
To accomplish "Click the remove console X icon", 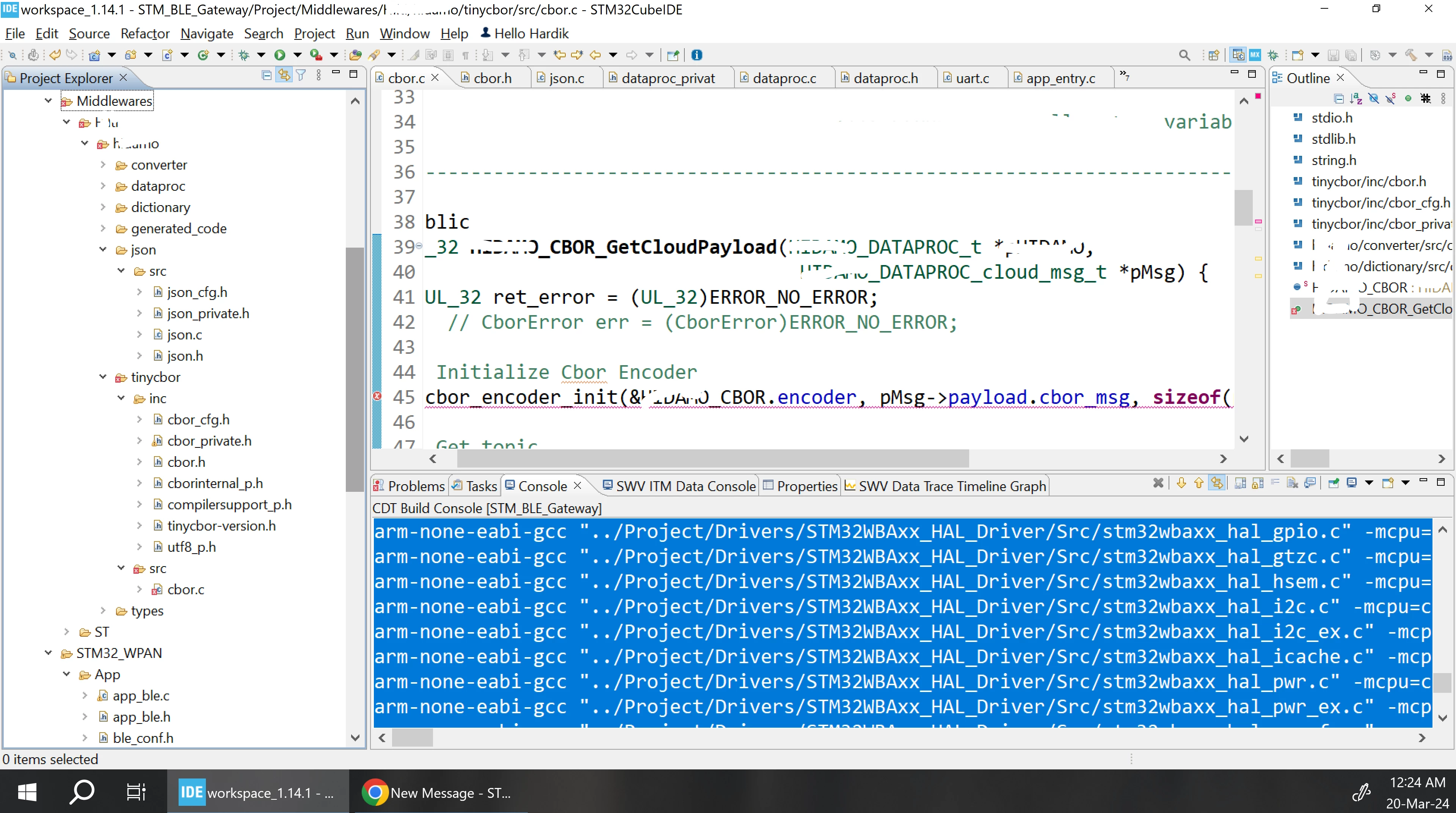I will point(1158,483).
